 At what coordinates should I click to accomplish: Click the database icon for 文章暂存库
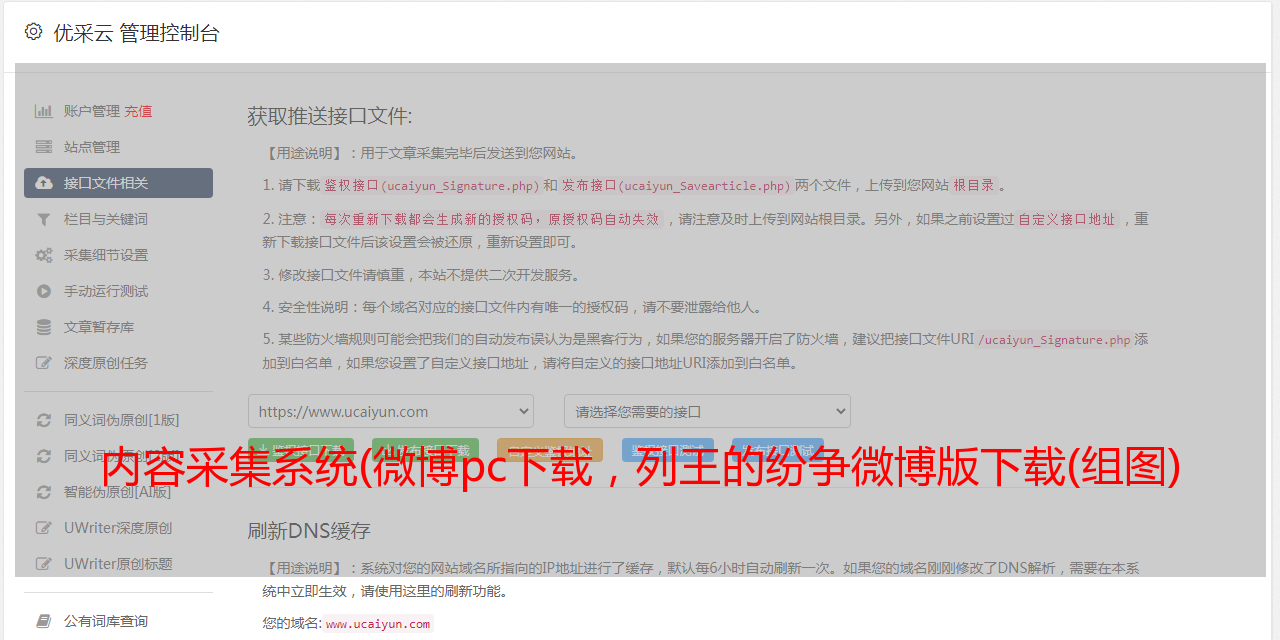click(x=44, y=327)
